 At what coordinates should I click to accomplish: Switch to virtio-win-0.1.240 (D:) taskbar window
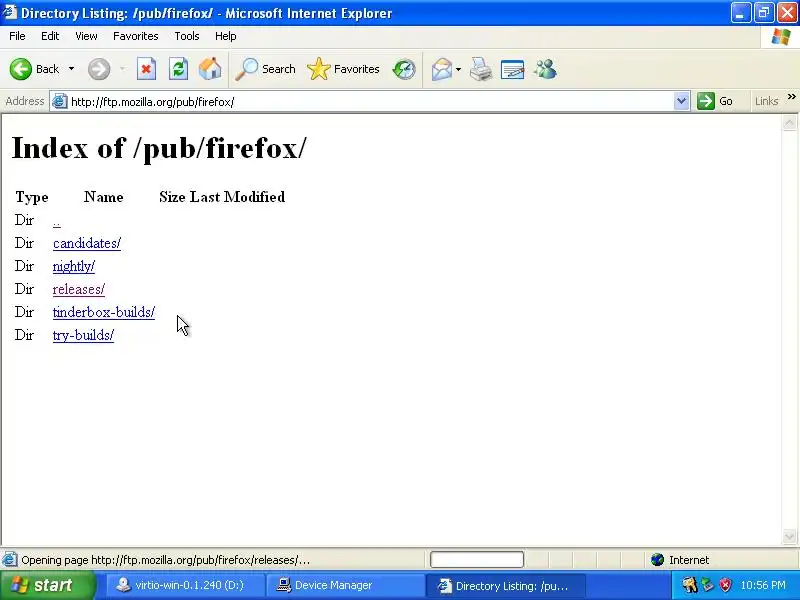186,585
